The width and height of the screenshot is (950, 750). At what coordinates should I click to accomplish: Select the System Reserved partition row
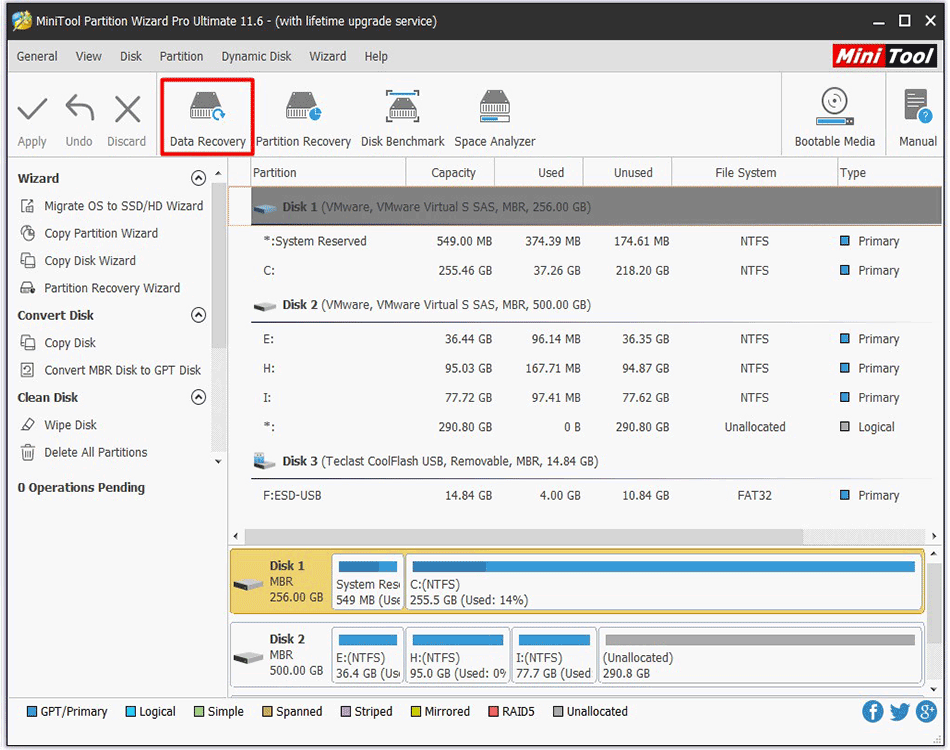pos(596,241)
